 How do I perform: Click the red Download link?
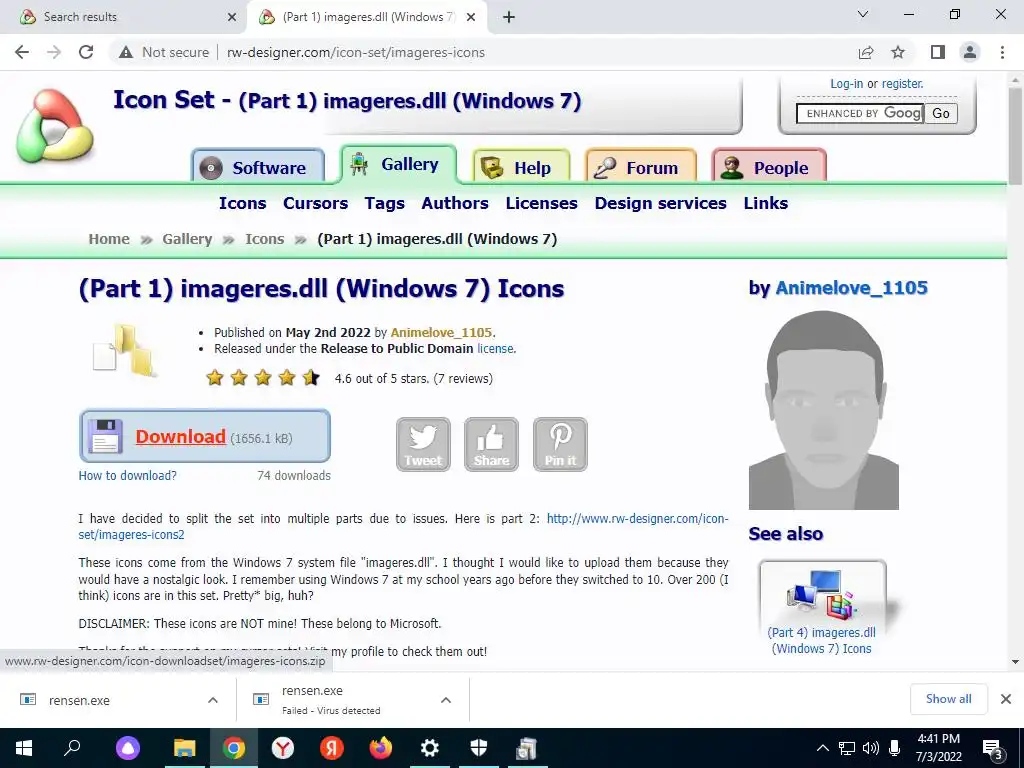[x=180, y=436]
